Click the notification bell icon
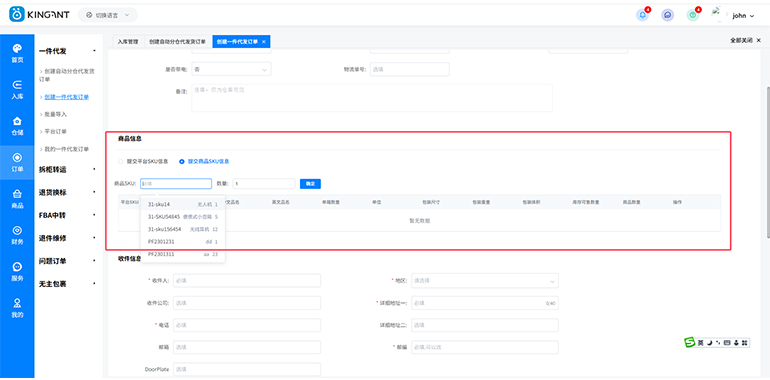The image size is (770, 380). coord(642,15)
